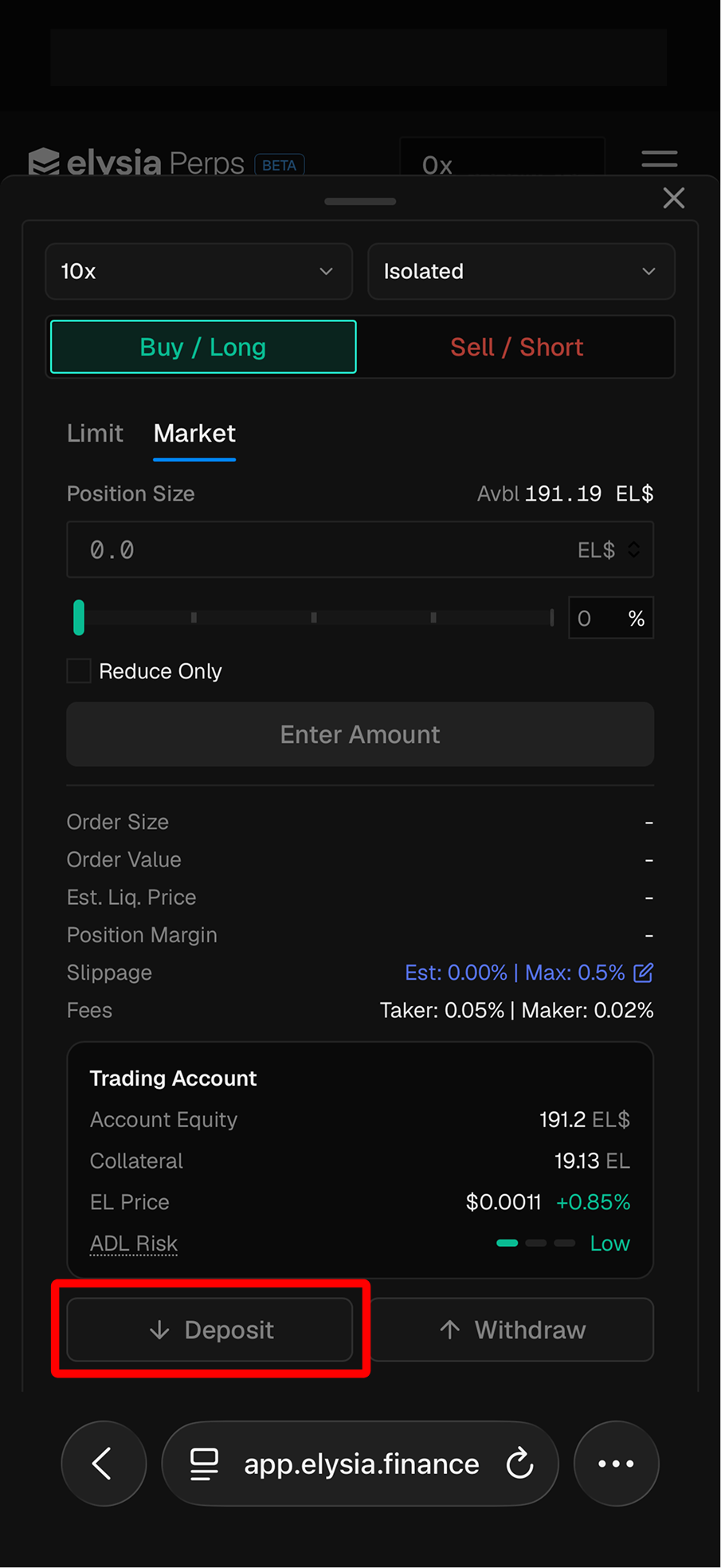Image resolution: width=721 pixels, height=1568 pixels.
Task: Click the Trading Account heading
Action: 173,1078
